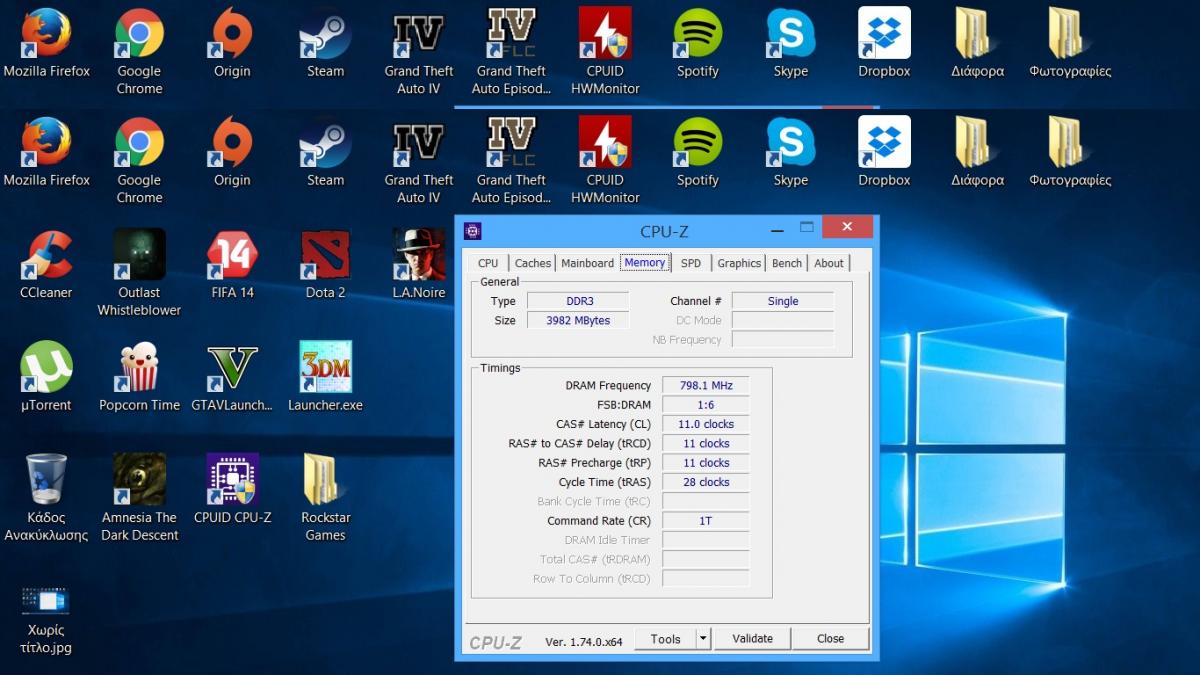
Task: Click the Row To Column (tRCD) field
Action: pos(705,579)
